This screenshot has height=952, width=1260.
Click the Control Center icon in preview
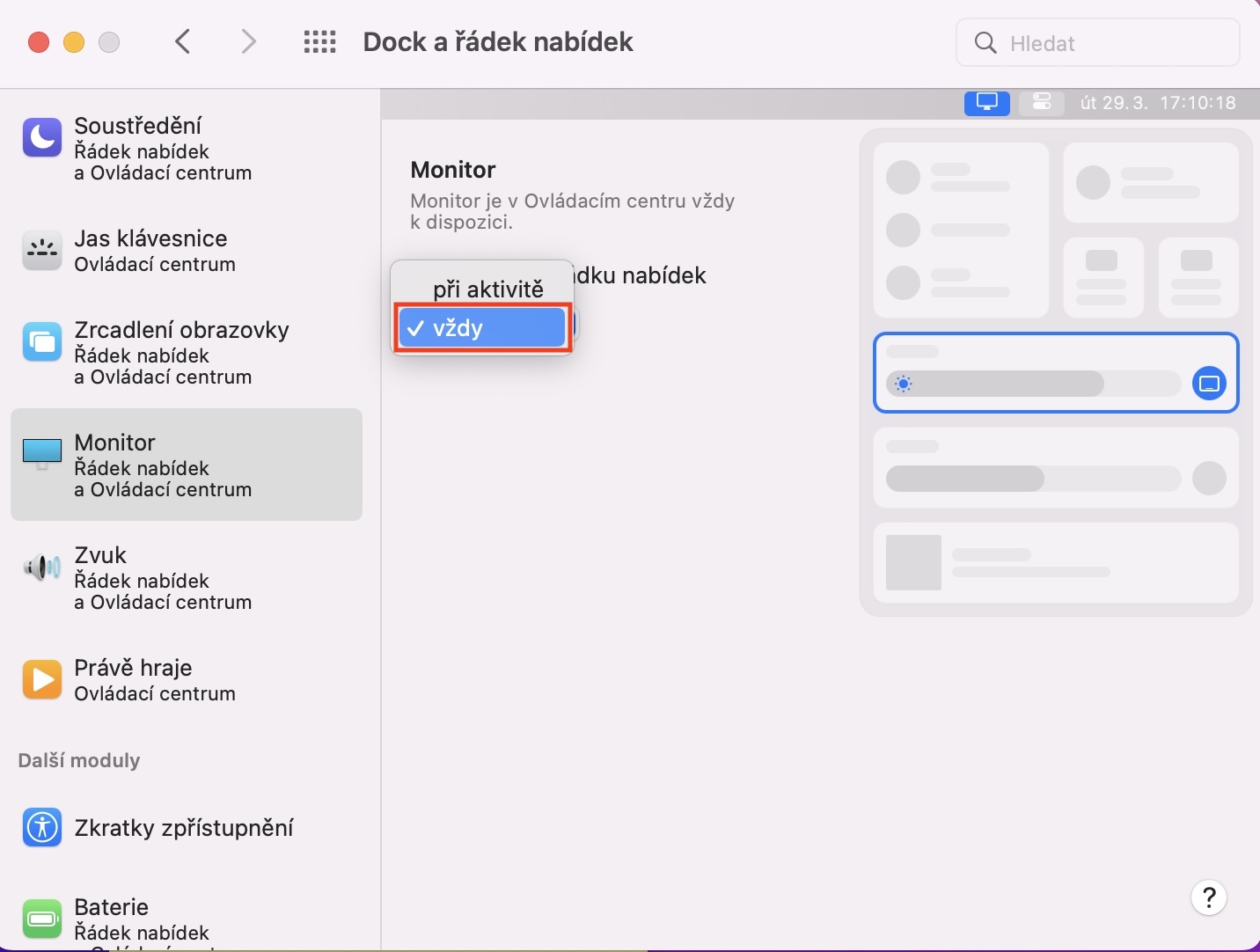[1042, 103]
